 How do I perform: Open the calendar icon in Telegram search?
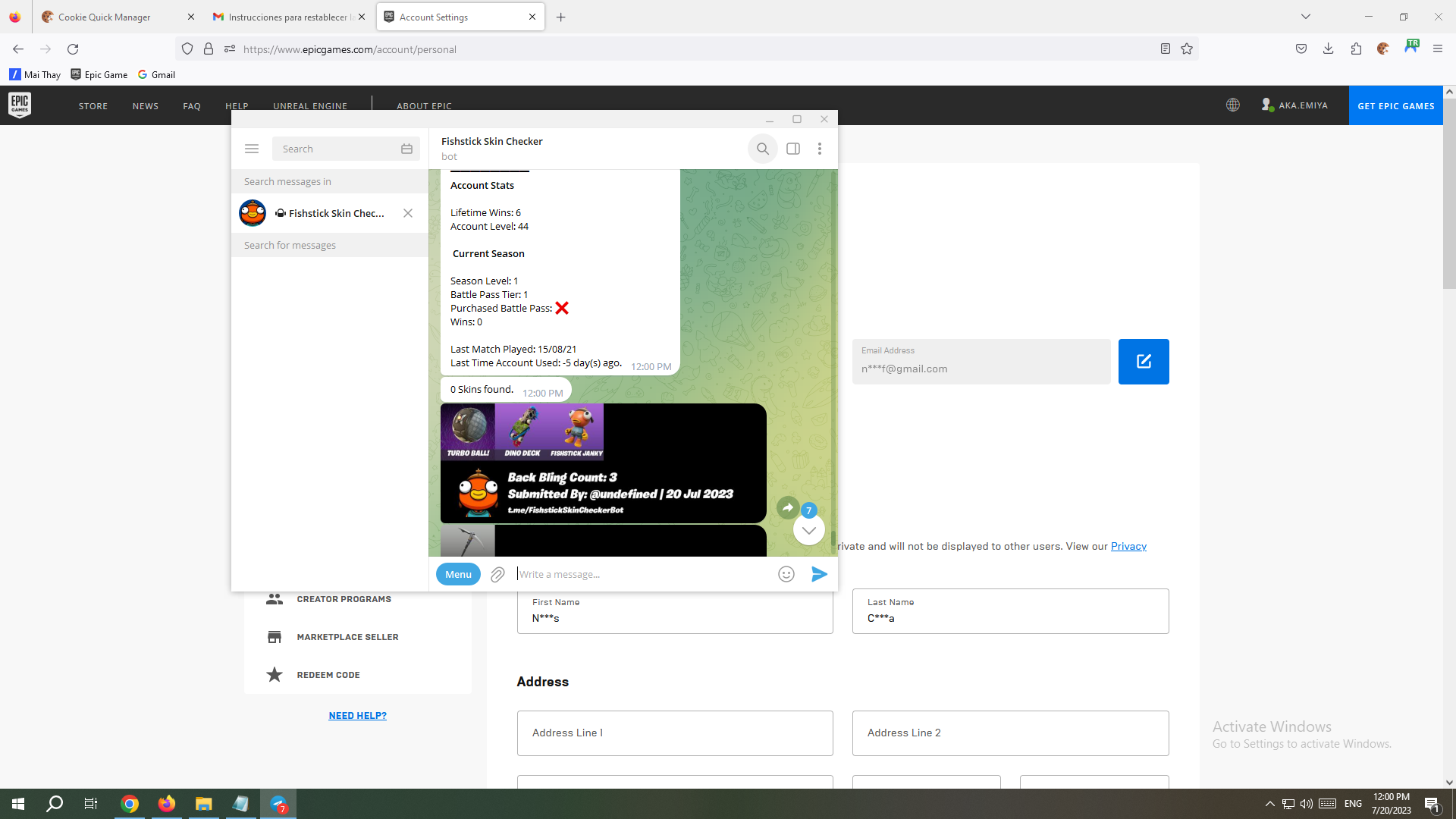(406, 149)
